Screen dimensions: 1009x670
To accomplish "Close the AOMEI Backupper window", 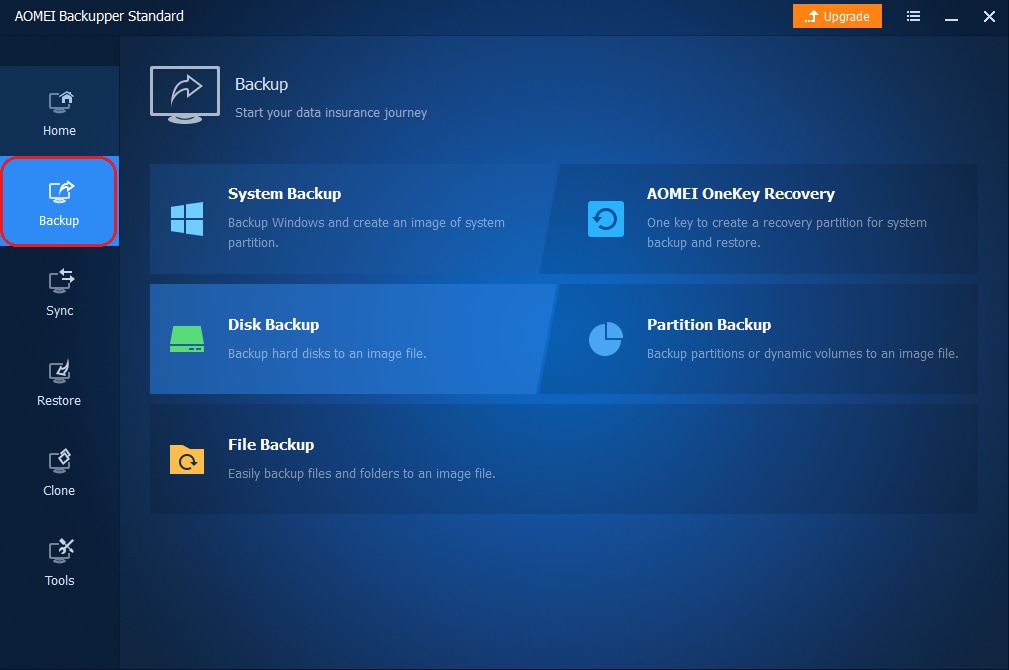I will click(989, 17).
